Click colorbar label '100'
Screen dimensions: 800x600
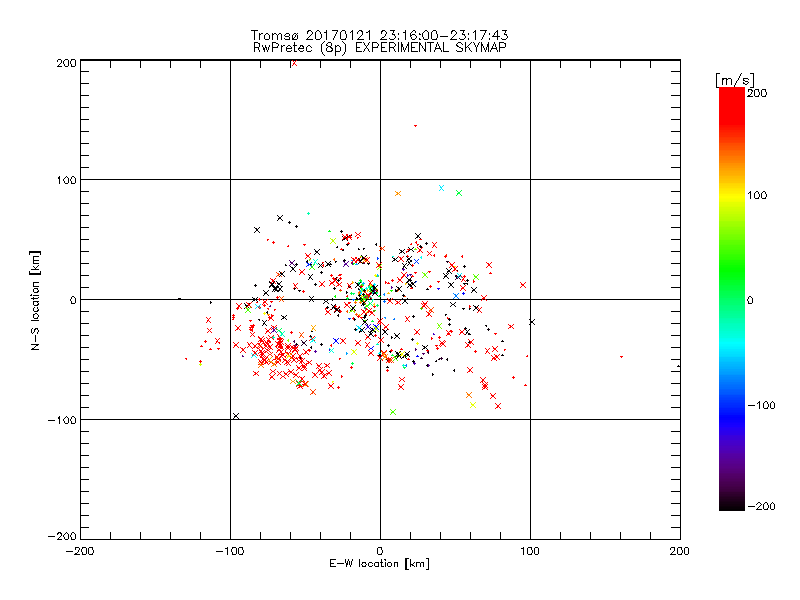pos(757,195)
